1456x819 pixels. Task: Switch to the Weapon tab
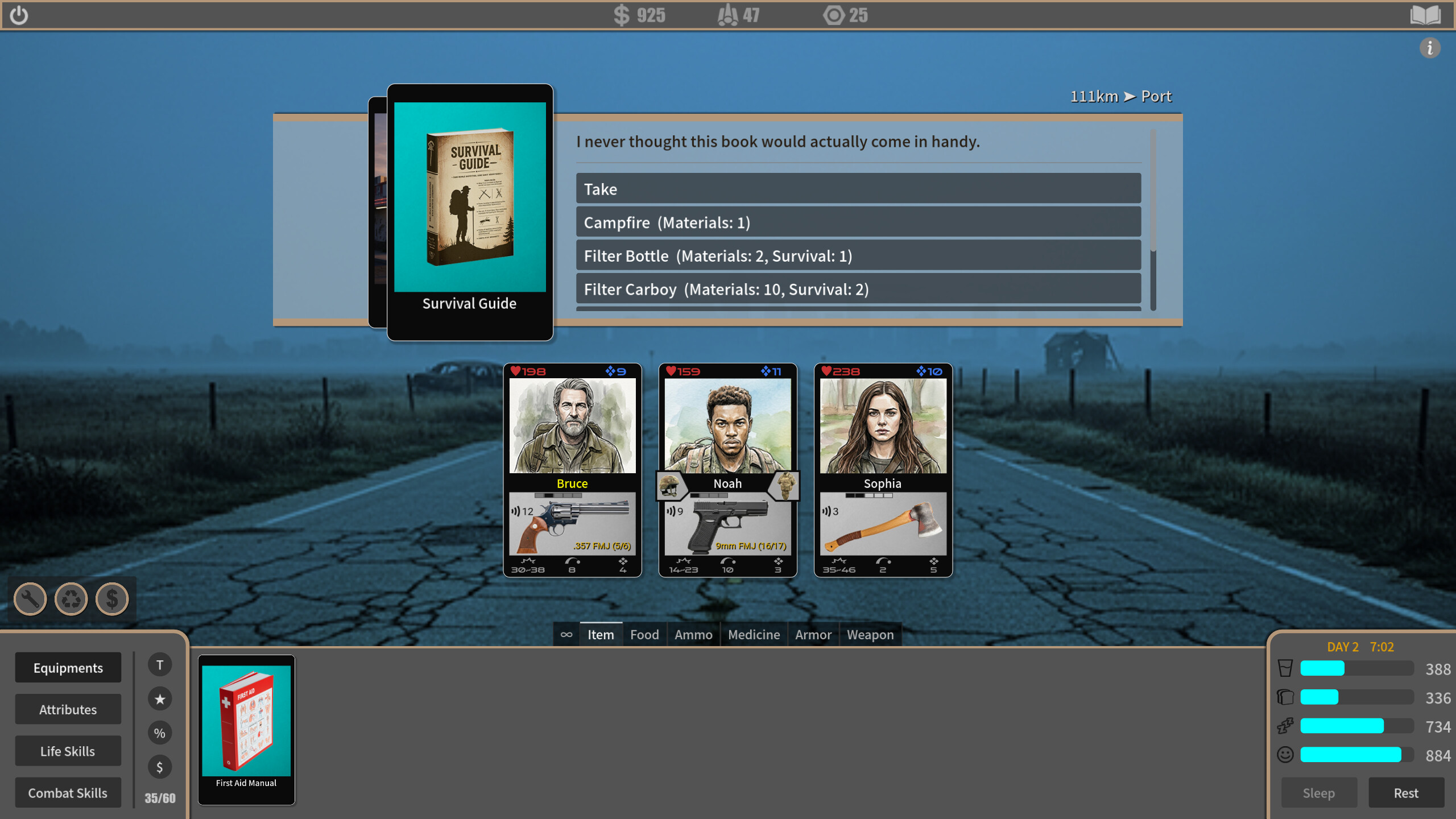click(870, 635)
